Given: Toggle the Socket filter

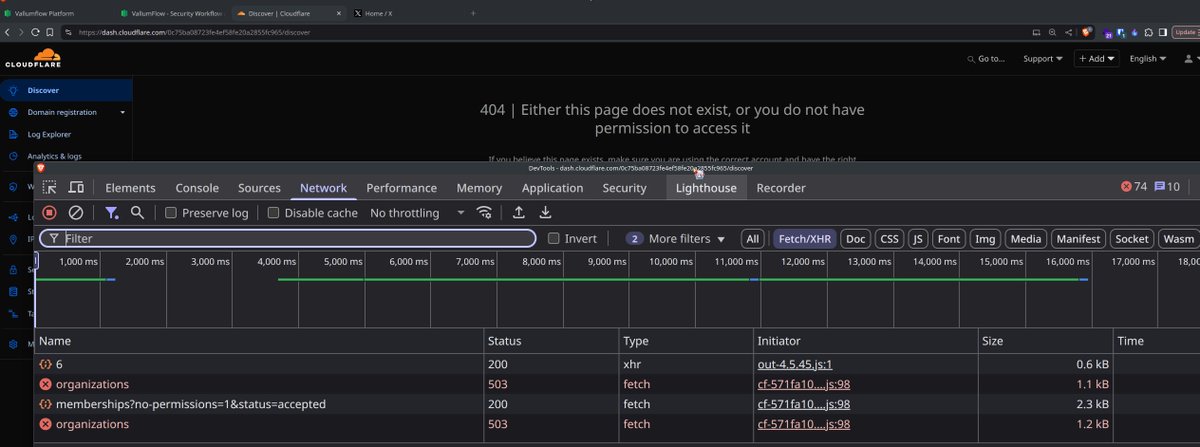Looking at the screenshot, I should click(1132, 239).
